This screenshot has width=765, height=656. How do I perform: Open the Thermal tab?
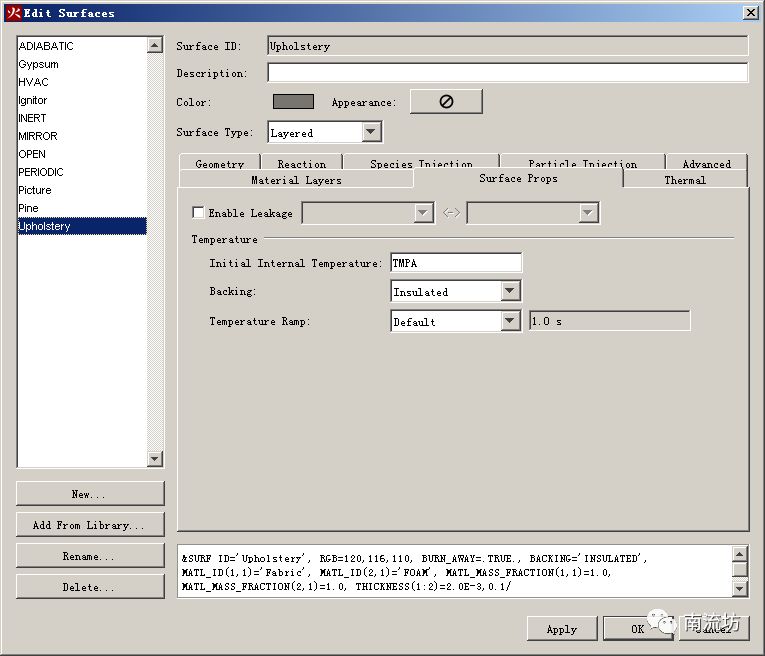click(685, 180)
